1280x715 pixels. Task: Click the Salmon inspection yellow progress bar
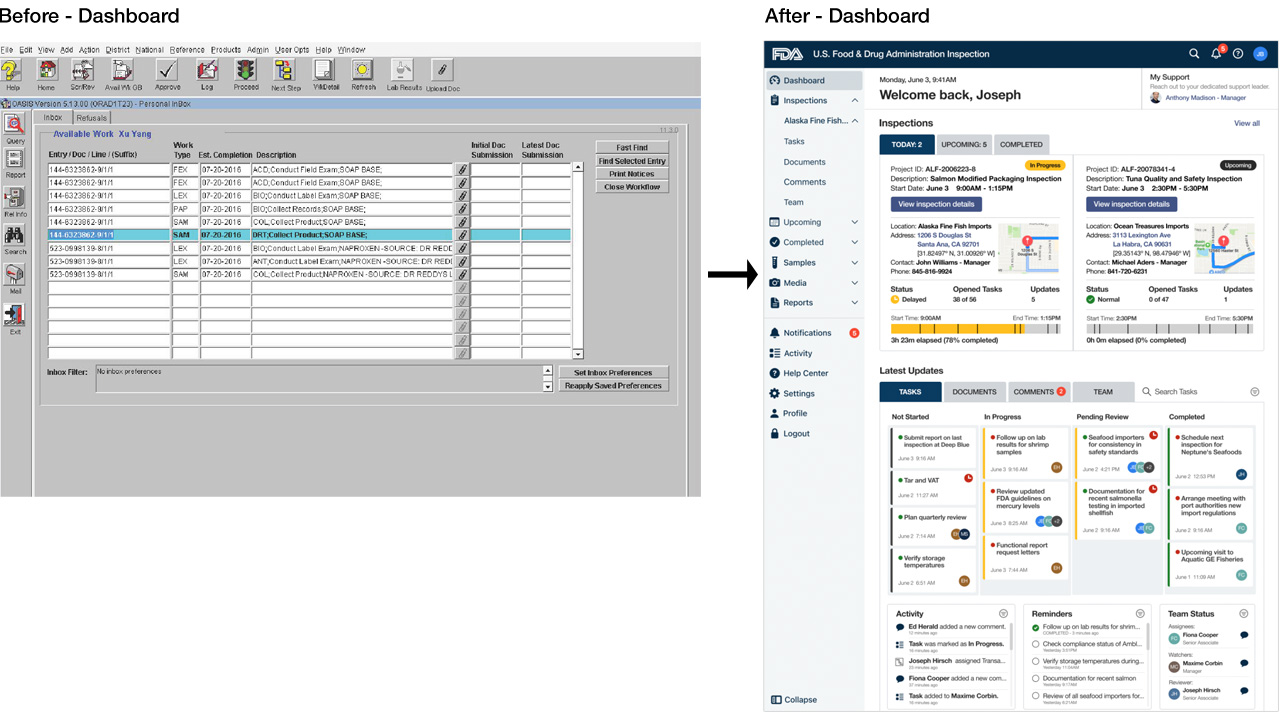coord(975,328)
